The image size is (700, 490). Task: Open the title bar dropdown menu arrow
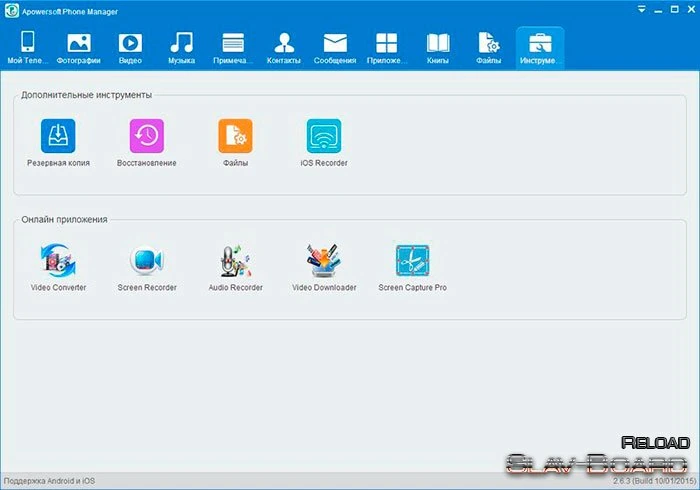[642, 9]
